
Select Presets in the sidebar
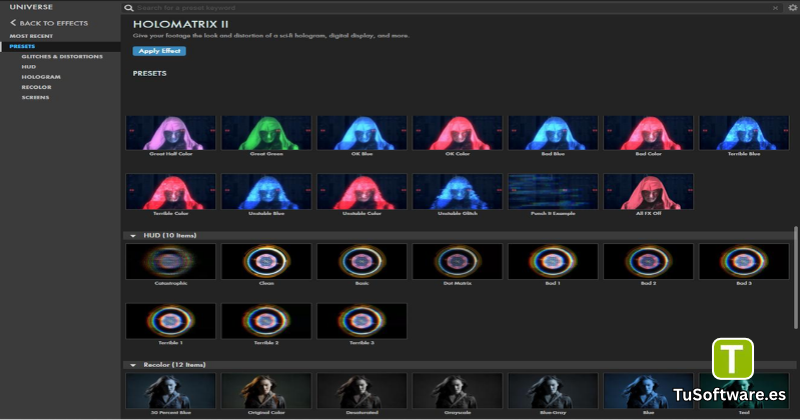pos(22,46)
